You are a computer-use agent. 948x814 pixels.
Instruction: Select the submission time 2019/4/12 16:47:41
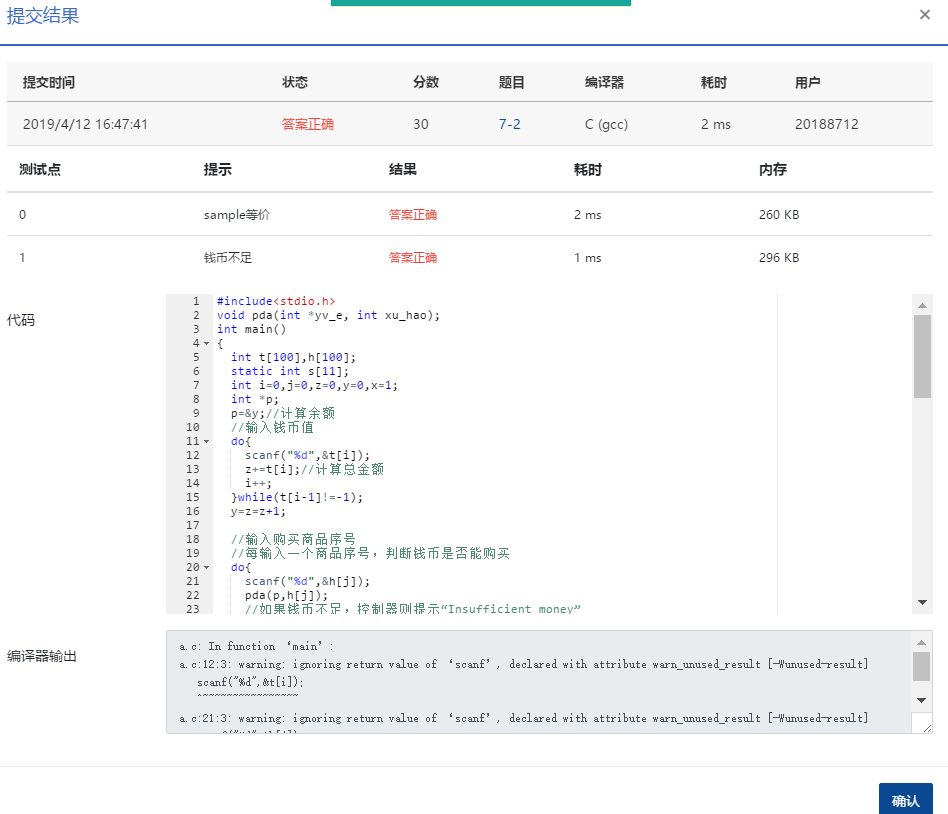click(85, 124)
